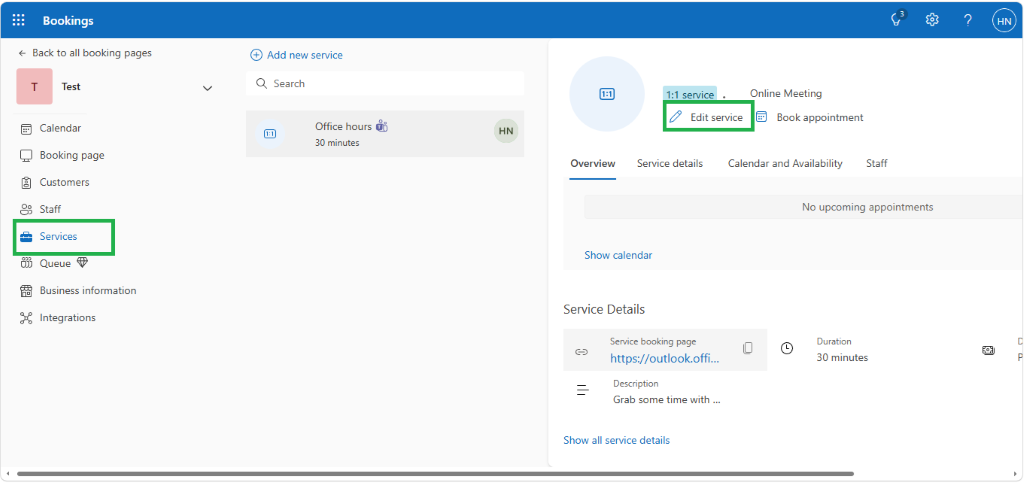Go back to all booking pages
The height and width of the screenshot is (483, 1024).
coord(85,53)
